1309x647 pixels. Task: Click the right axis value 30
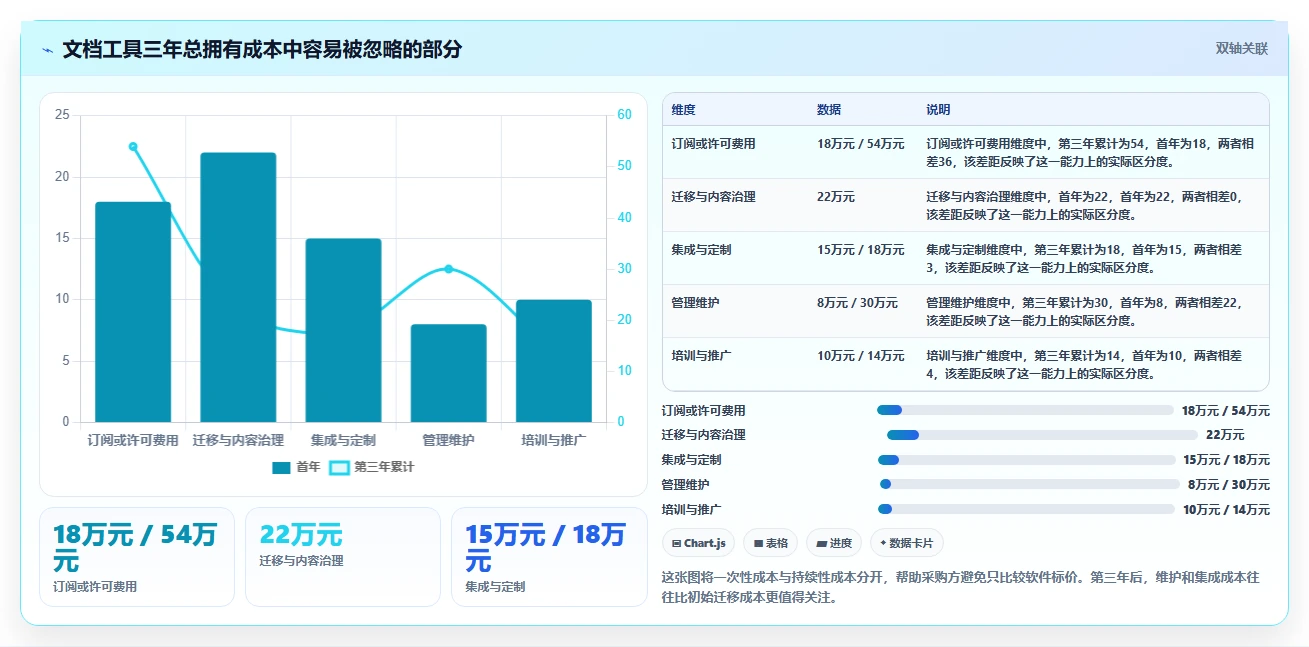[x=624, y=269]
